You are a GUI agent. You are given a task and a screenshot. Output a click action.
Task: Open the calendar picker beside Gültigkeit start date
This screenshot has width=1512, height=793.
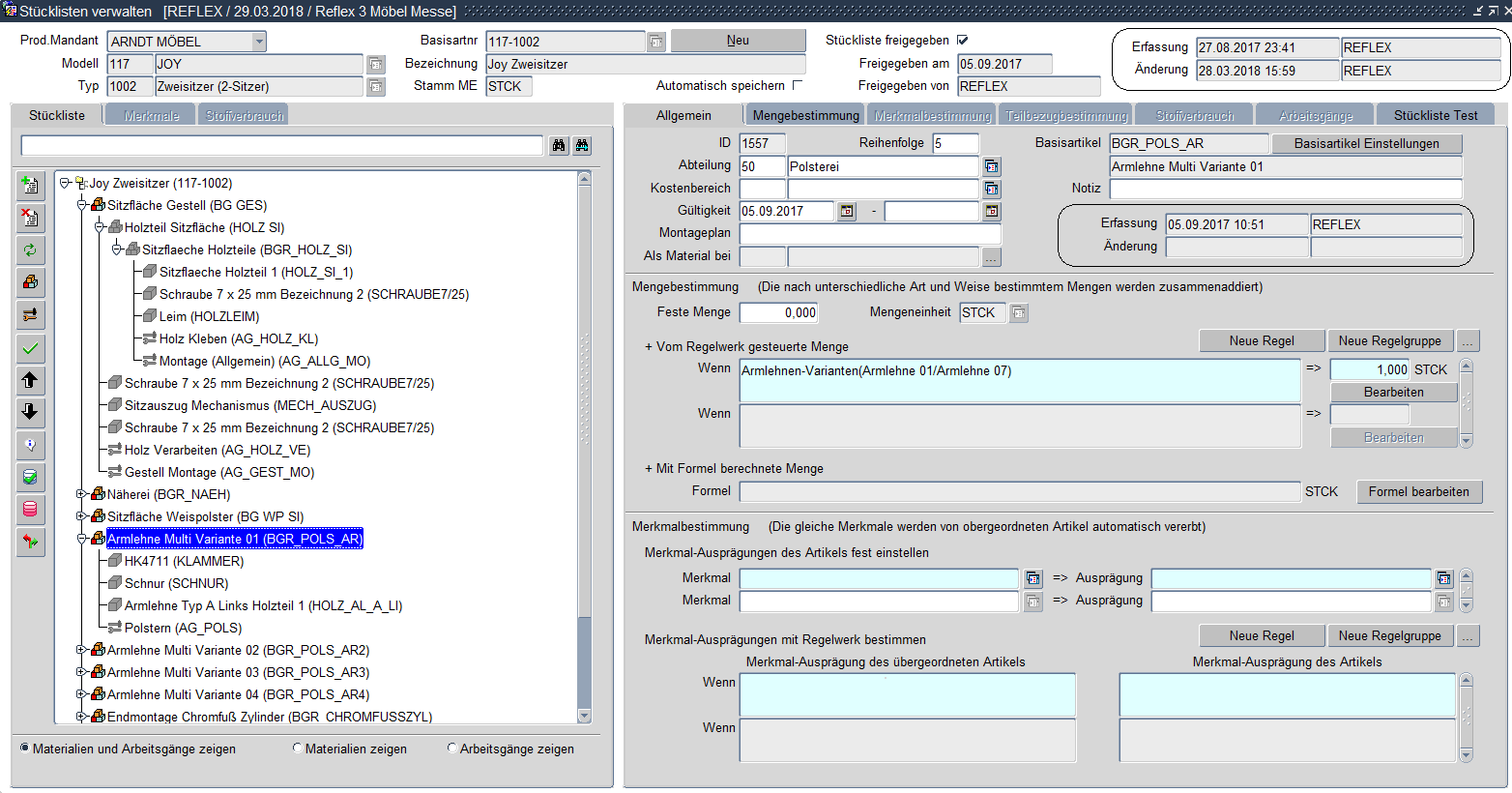(x=847, y=211)
